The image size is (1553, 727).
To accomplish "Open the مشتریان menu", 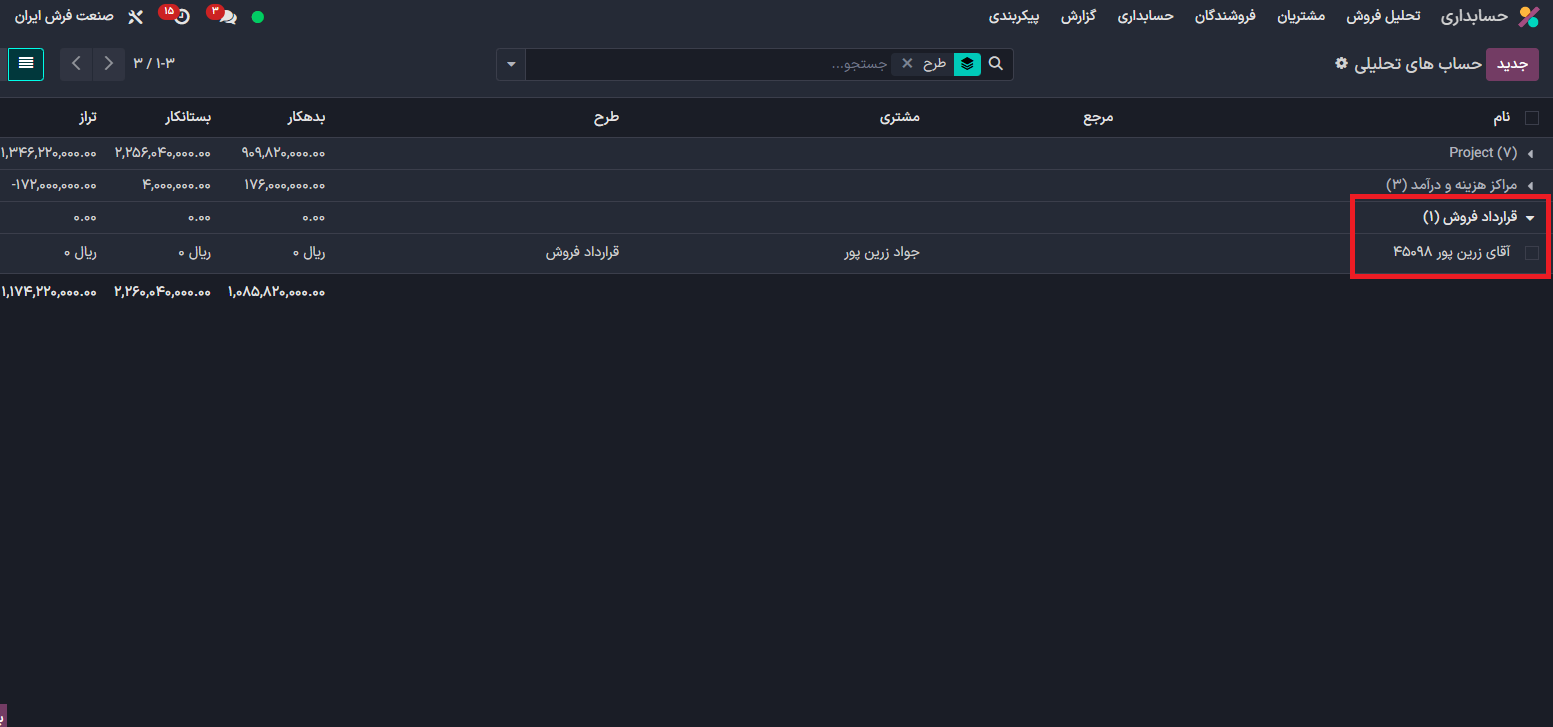I will pos(1301,17).
